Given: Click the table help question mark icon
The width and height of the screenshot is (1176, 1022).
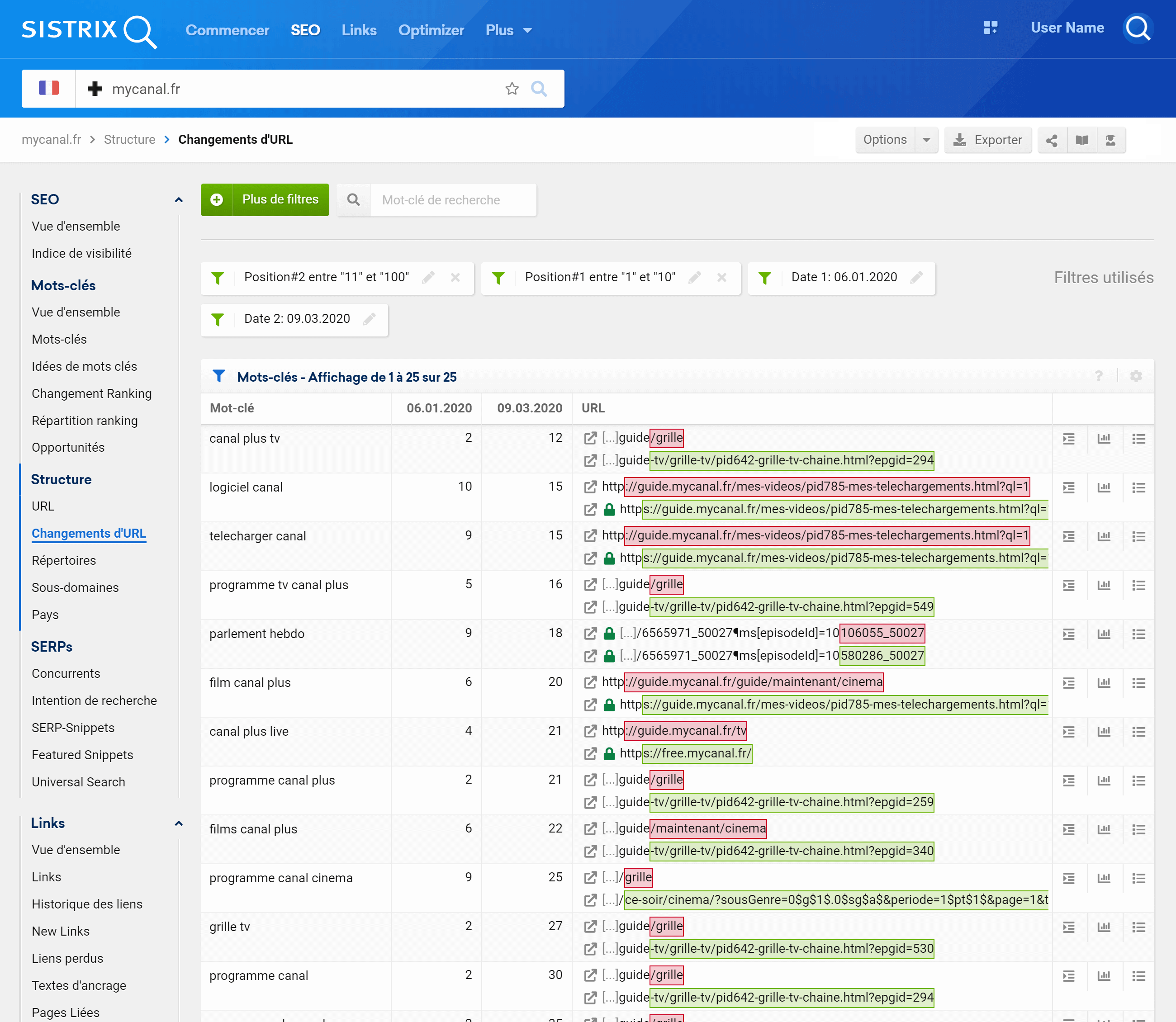Looking at the screenshot, I should 1099,376.
